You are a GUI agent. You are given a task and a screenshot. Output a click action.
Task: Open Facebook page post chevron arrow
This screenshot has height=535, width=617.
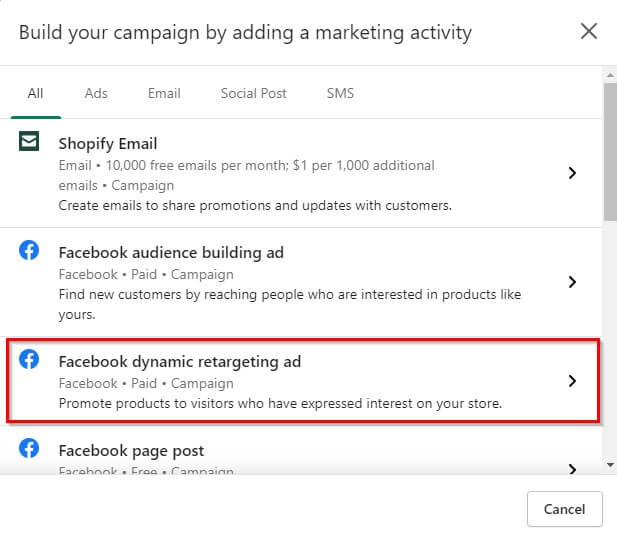pyautogui.click(x=573, y=469)
